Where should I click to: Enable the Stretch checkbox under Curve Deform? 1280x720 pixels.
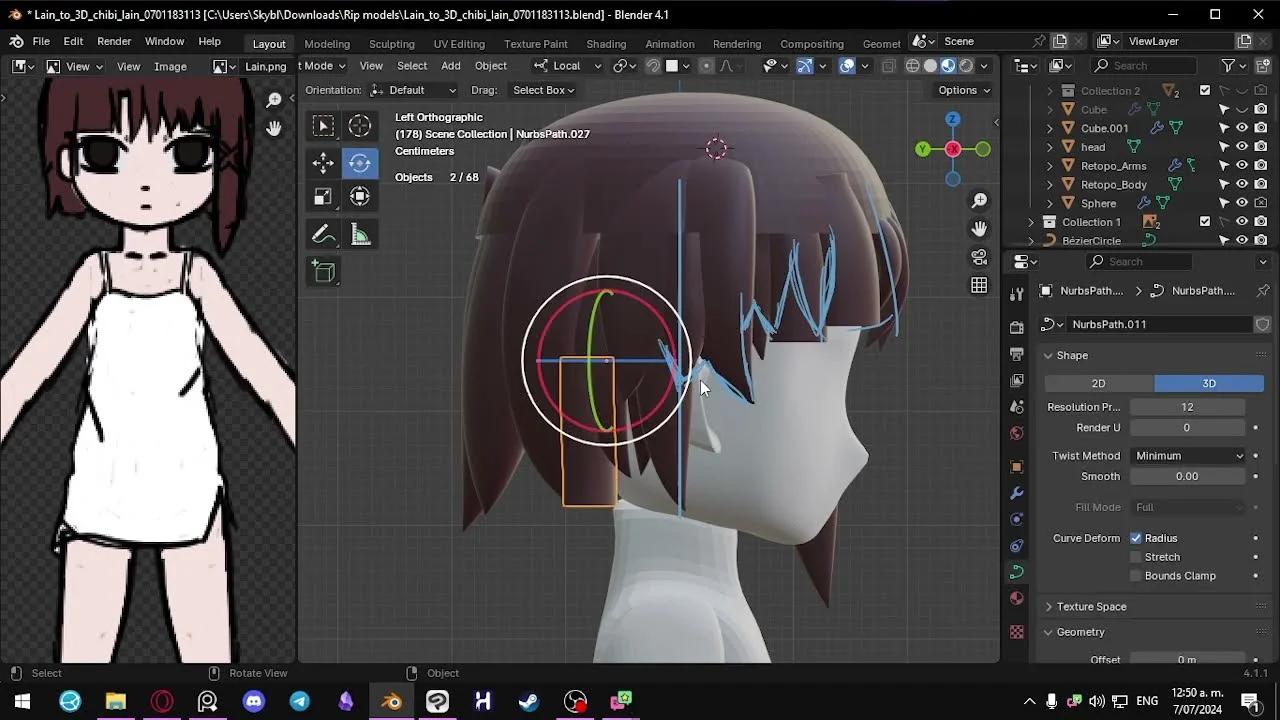pyautogui.click(x=1136, y=556)
